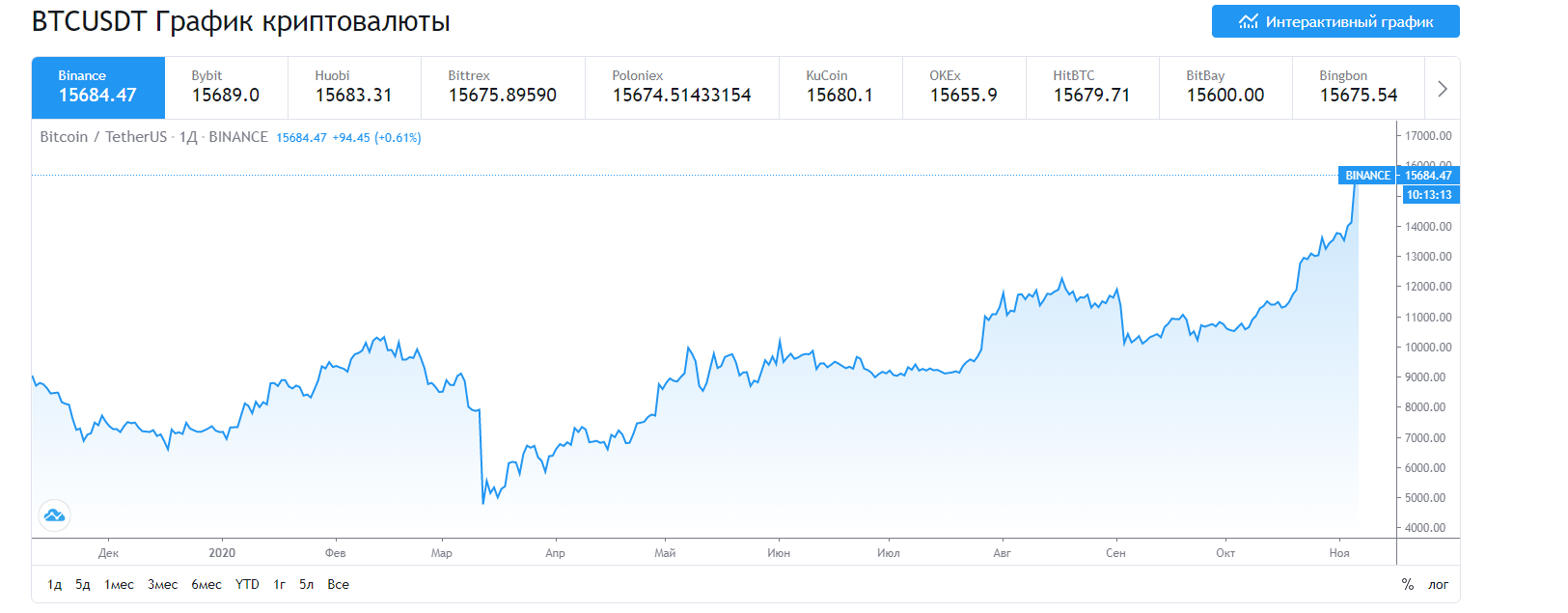Set chart range to 5л
This screenshot has height=613, width=1568.
(x=307, y=584)
